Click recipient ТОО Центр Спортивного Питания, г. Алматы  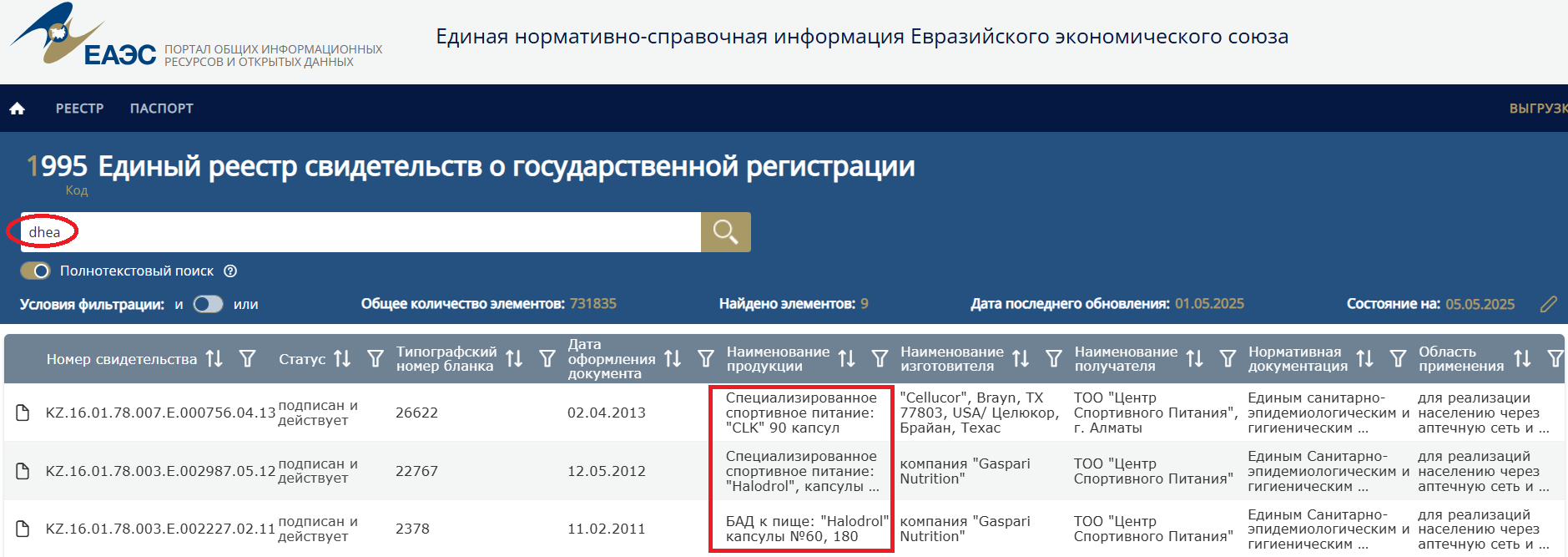pyautogui.click(x=1156, y=413)
